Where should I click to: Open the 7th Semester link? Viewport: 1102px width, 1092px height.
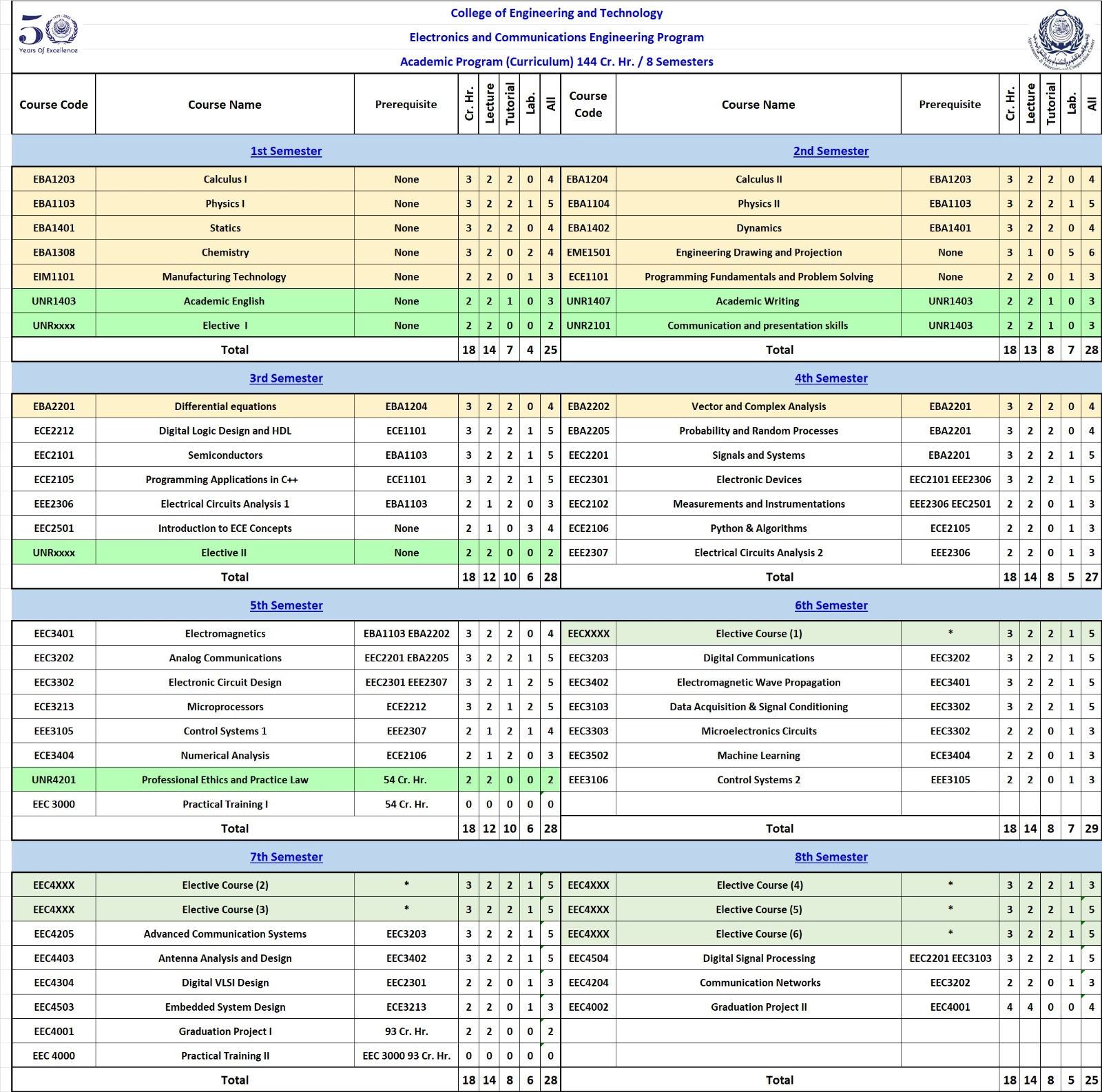286,857
